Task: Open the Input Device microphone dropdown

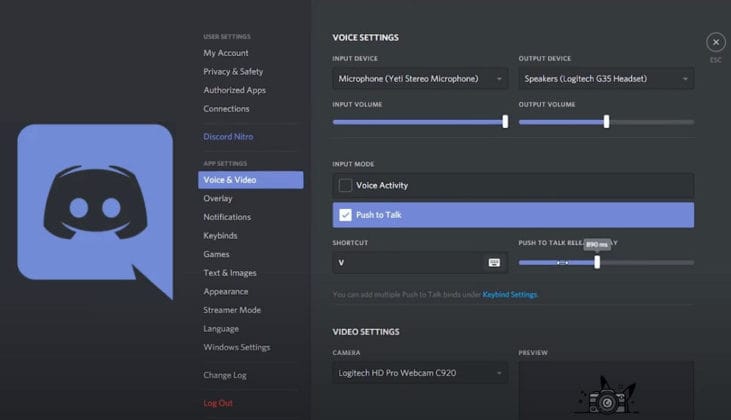Action: point(420,79)
